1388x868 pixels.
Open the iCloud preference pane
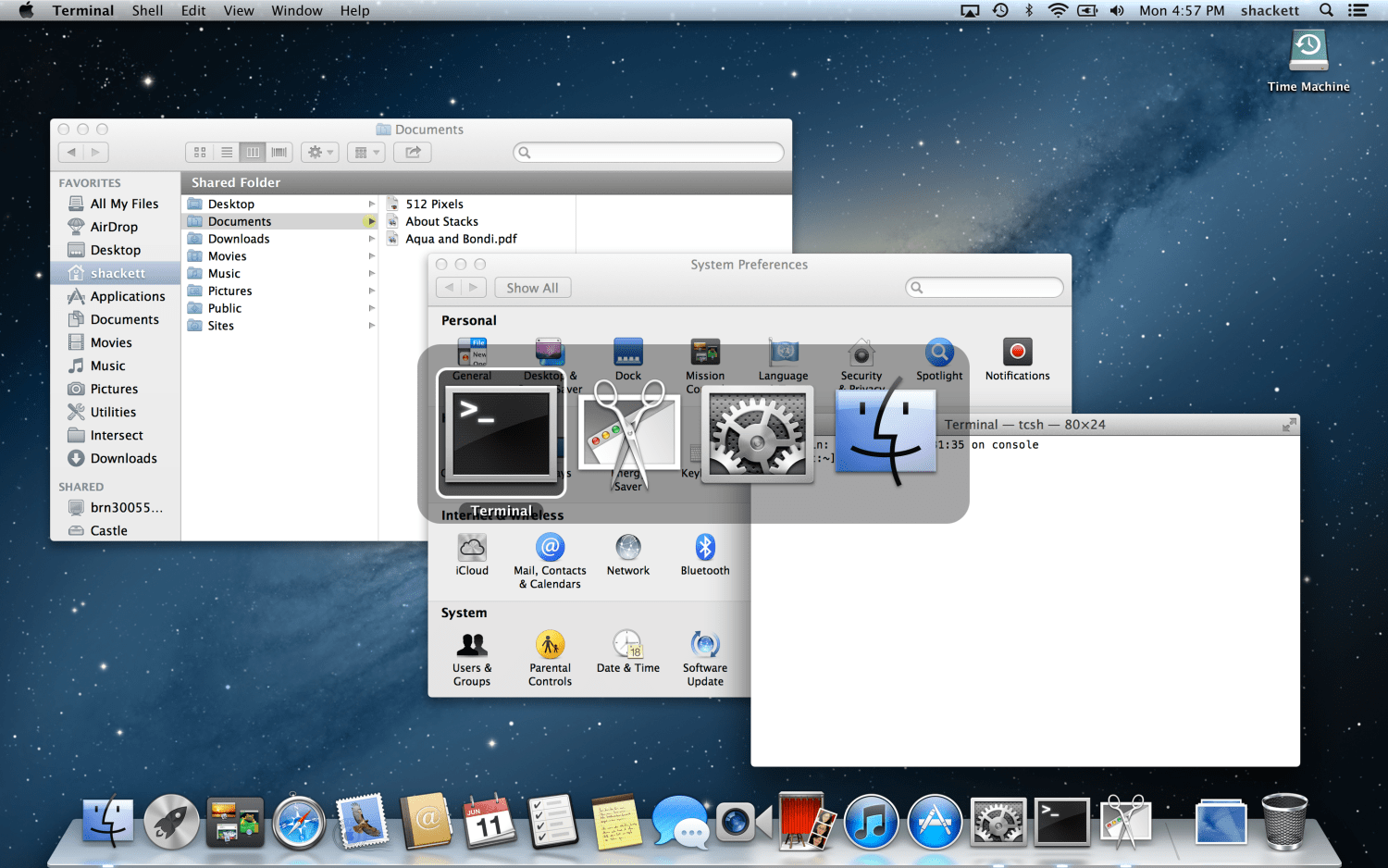472,553
